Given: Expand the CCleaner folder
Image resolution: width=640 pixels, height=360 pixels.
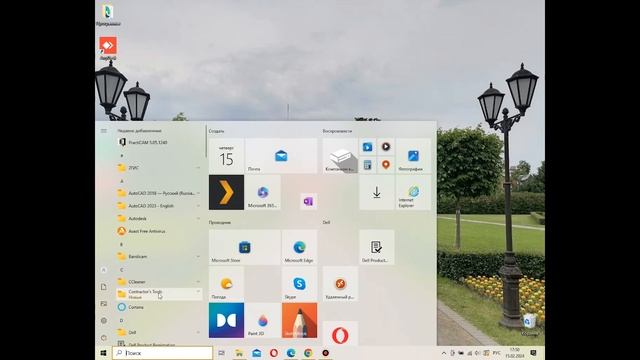Looking at the screenshot, I should tap(159, 282).
